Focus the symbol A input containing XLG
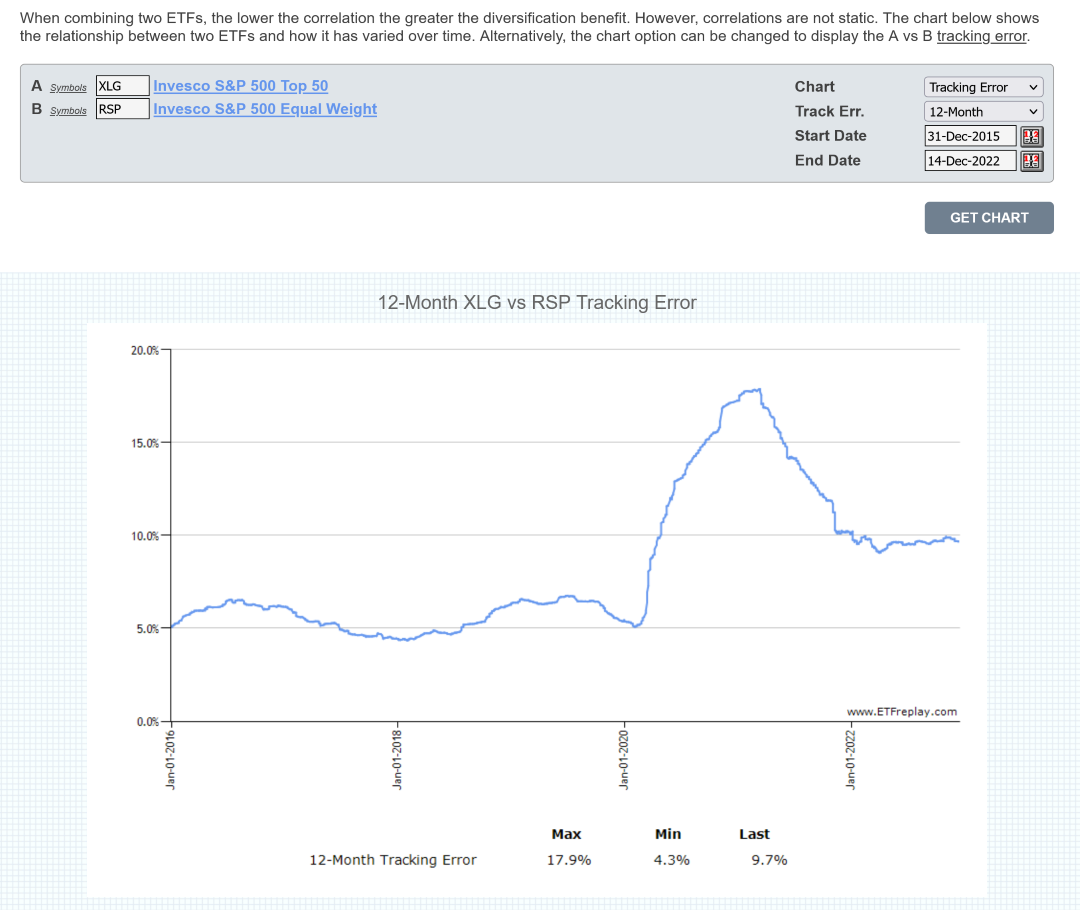Screen dimensions: 1080x910 tap(122, 85)
